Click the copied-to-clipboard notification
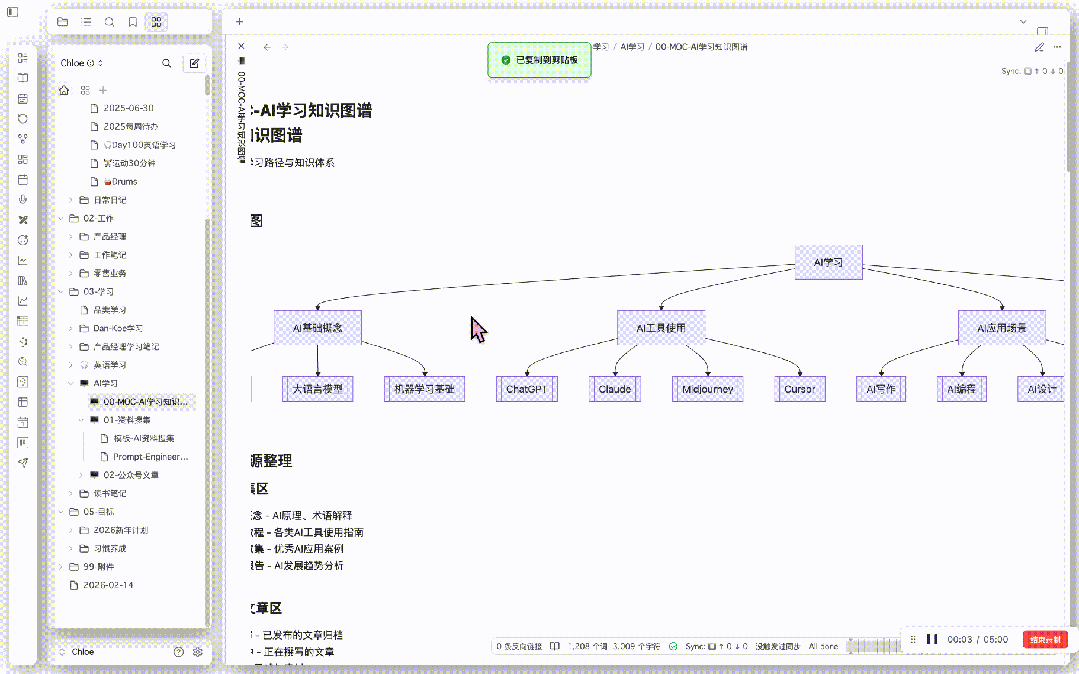The image size is (1079, 674). coord(540,60)
